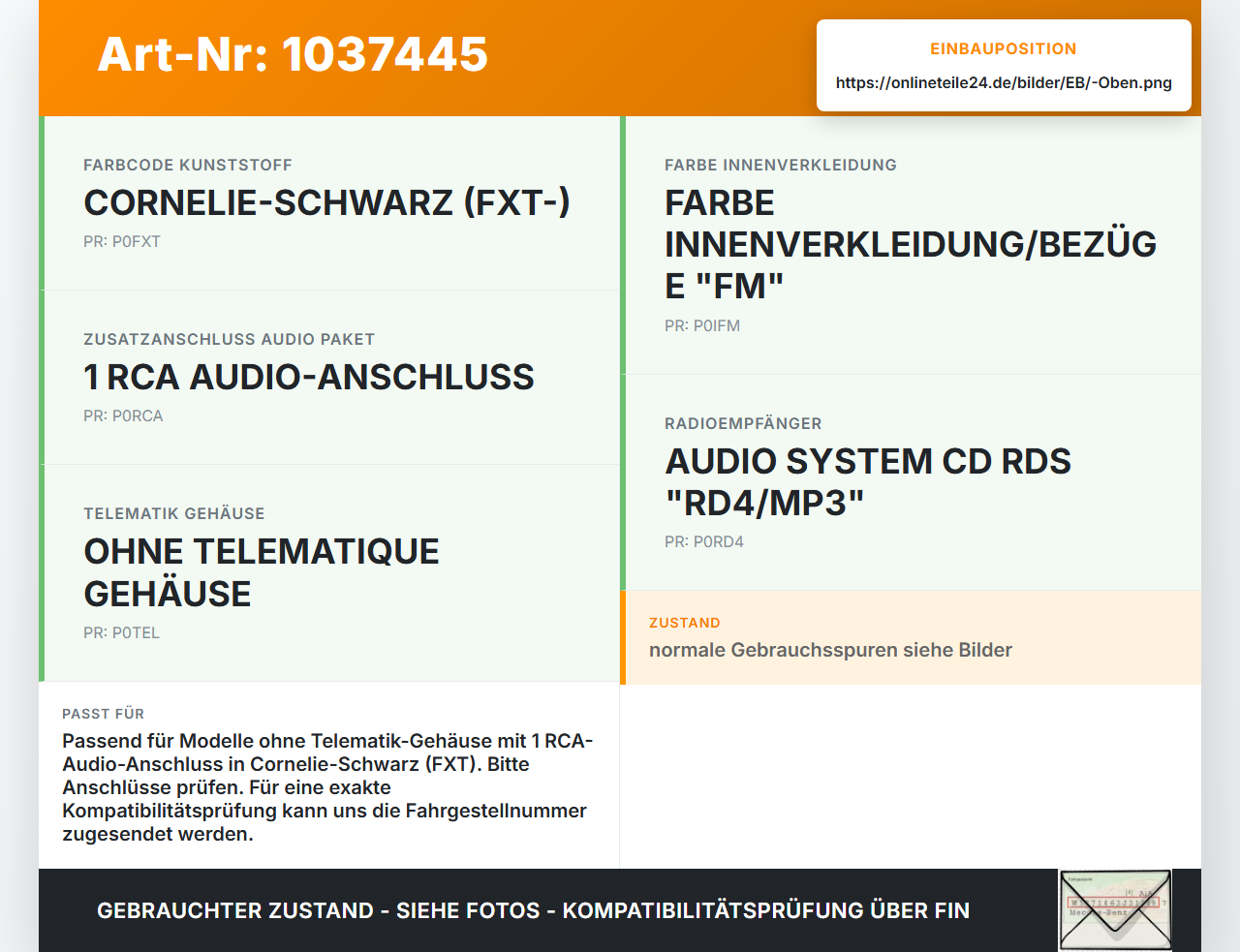Select the 1 RCA AUDIO-ANSCHLUSS value
This screenshot has height=952, width=1240.
(x=309, y=377)
